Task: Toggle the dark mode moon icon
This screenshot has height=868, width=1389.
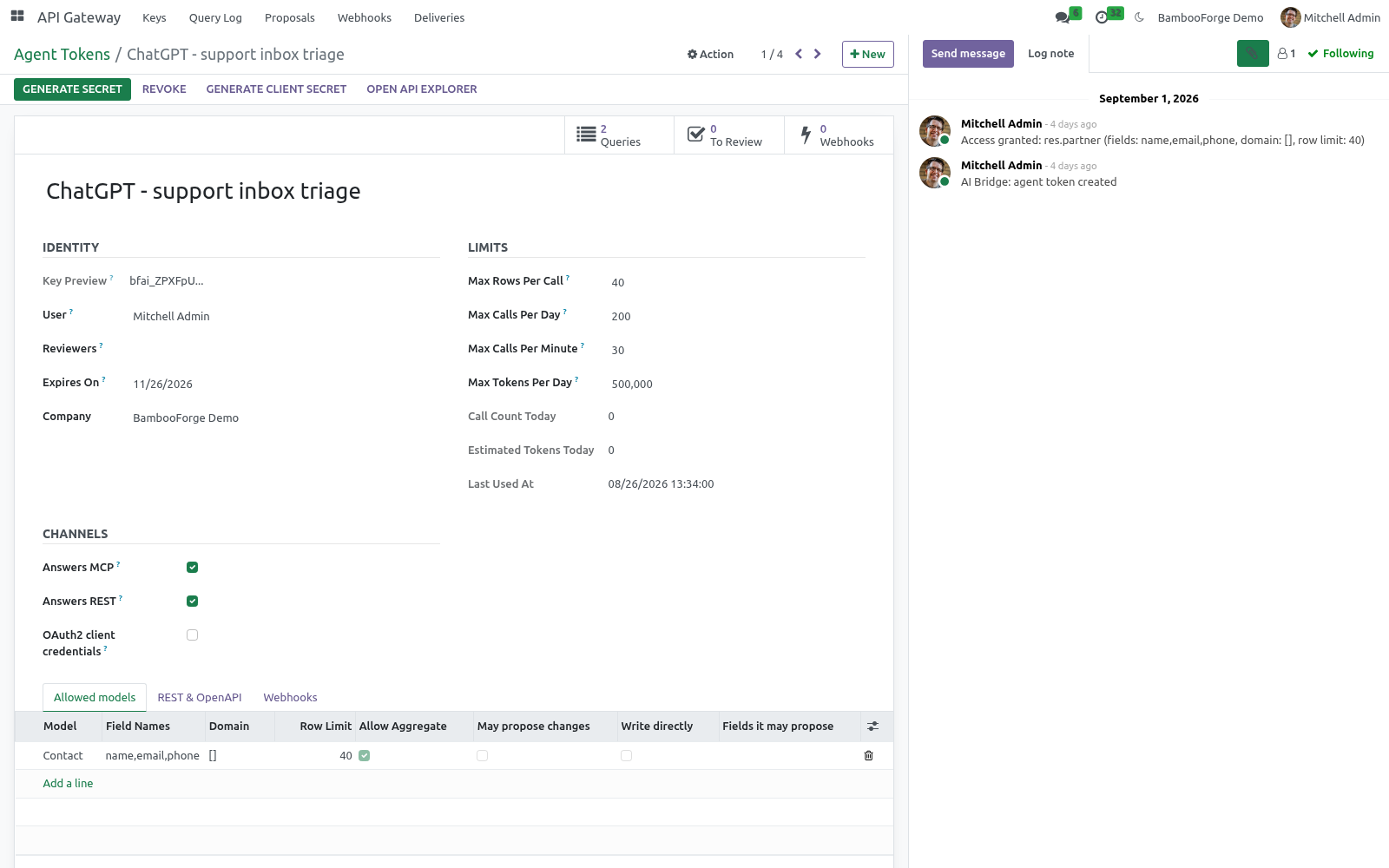Action: point(1139,17)
